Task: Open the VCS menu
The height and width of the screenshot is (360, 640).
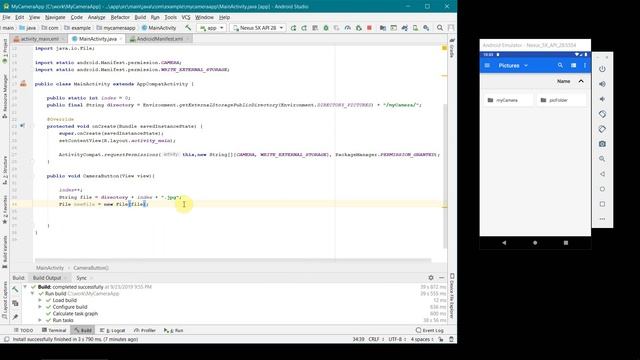Action: coord(186,17)
